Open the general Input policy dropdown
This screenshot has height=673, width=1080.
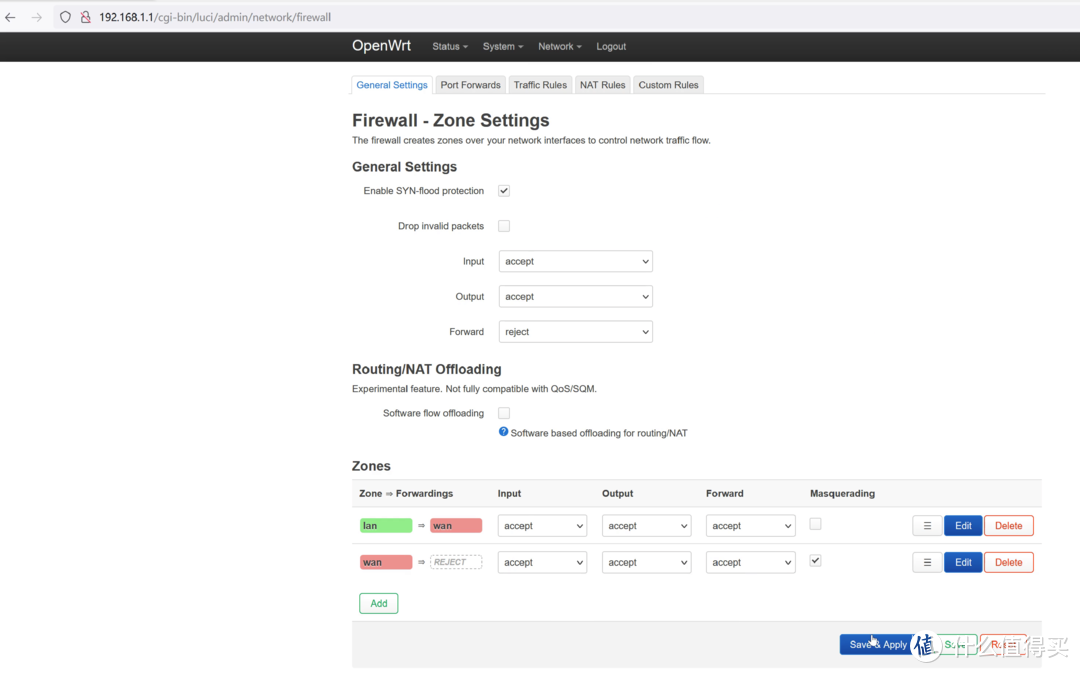pos(576,261)
